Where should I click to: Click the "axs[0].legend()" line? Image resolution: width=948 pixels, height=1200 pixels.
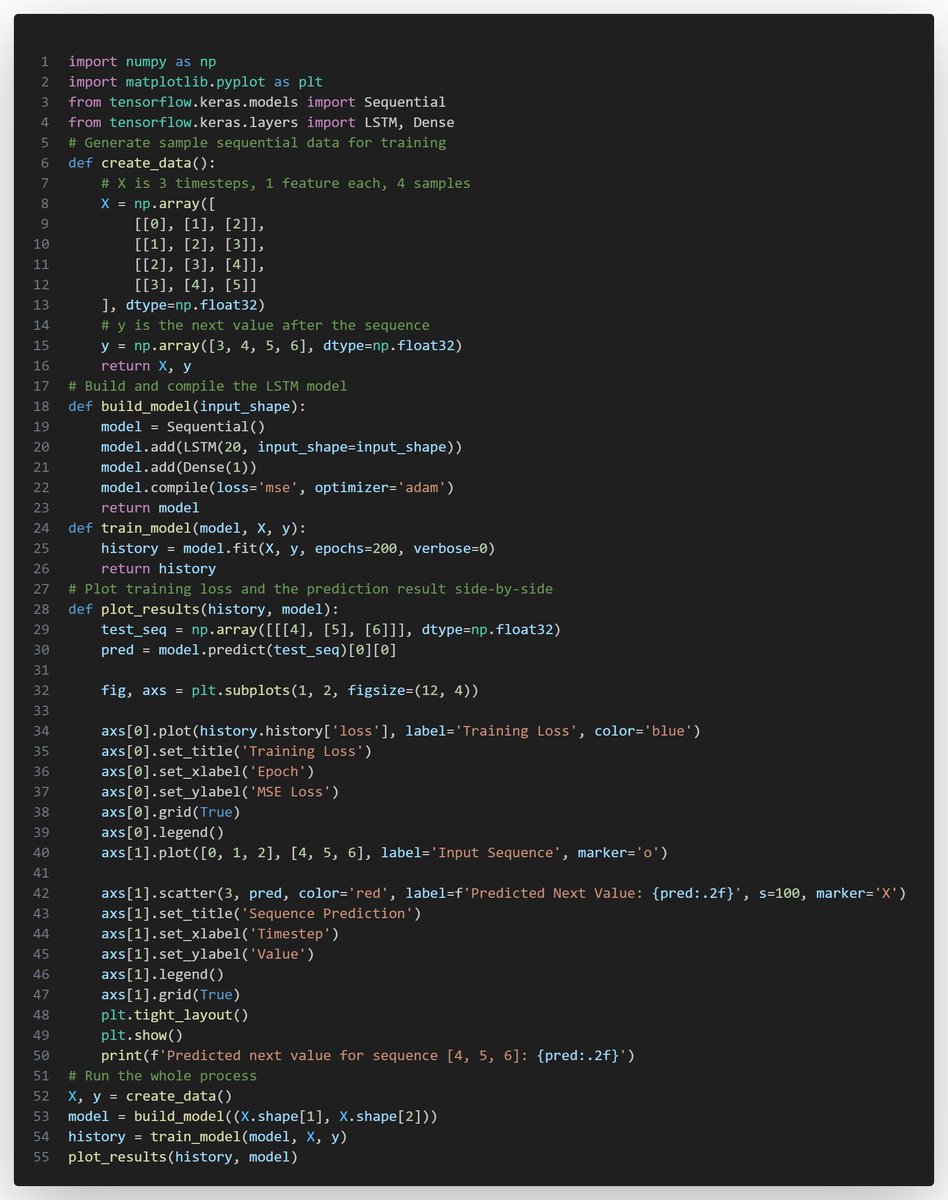(x=162, y=831)
